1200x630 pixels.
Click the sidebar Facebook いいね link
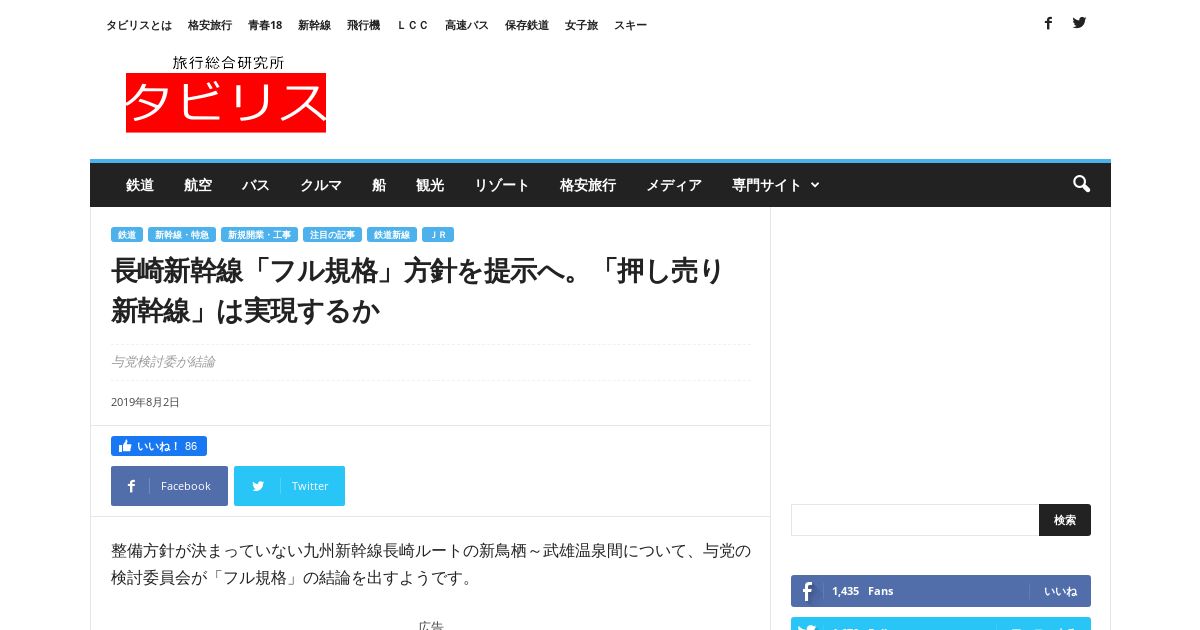point(1060,591)
